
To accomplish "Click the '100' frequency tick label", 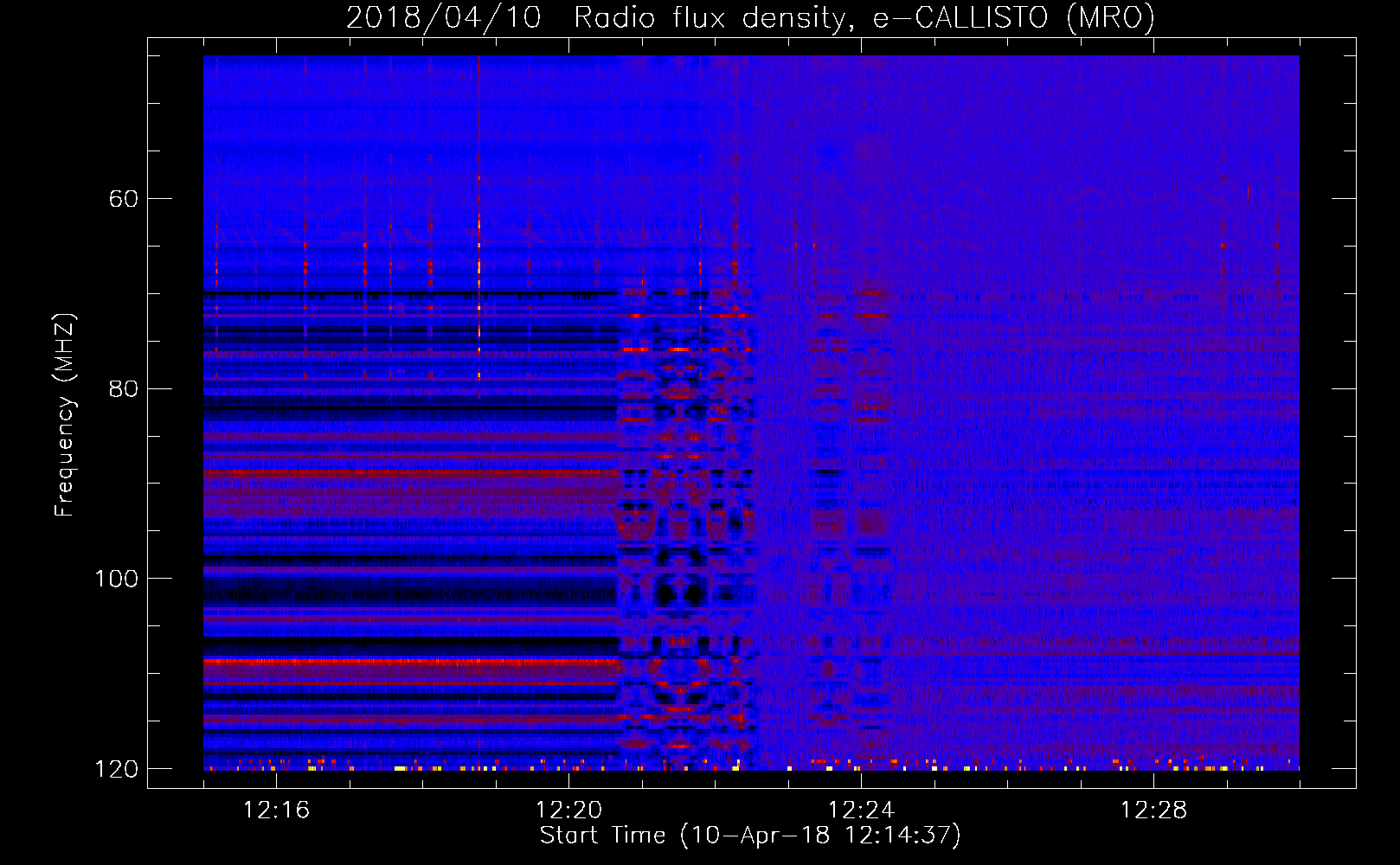I will tap(116, 579).
